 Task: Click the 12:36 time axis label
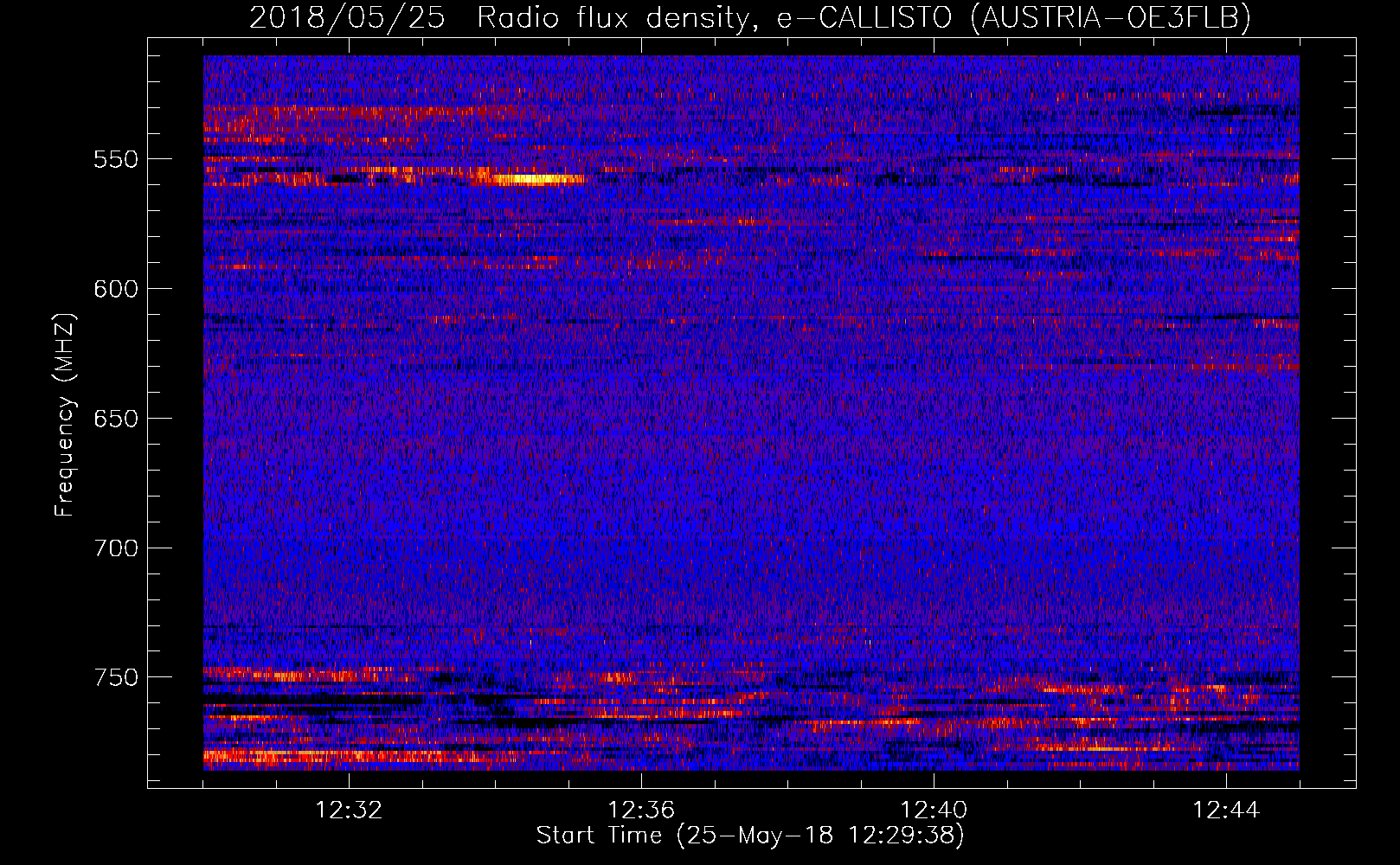(x=641, y=811)
